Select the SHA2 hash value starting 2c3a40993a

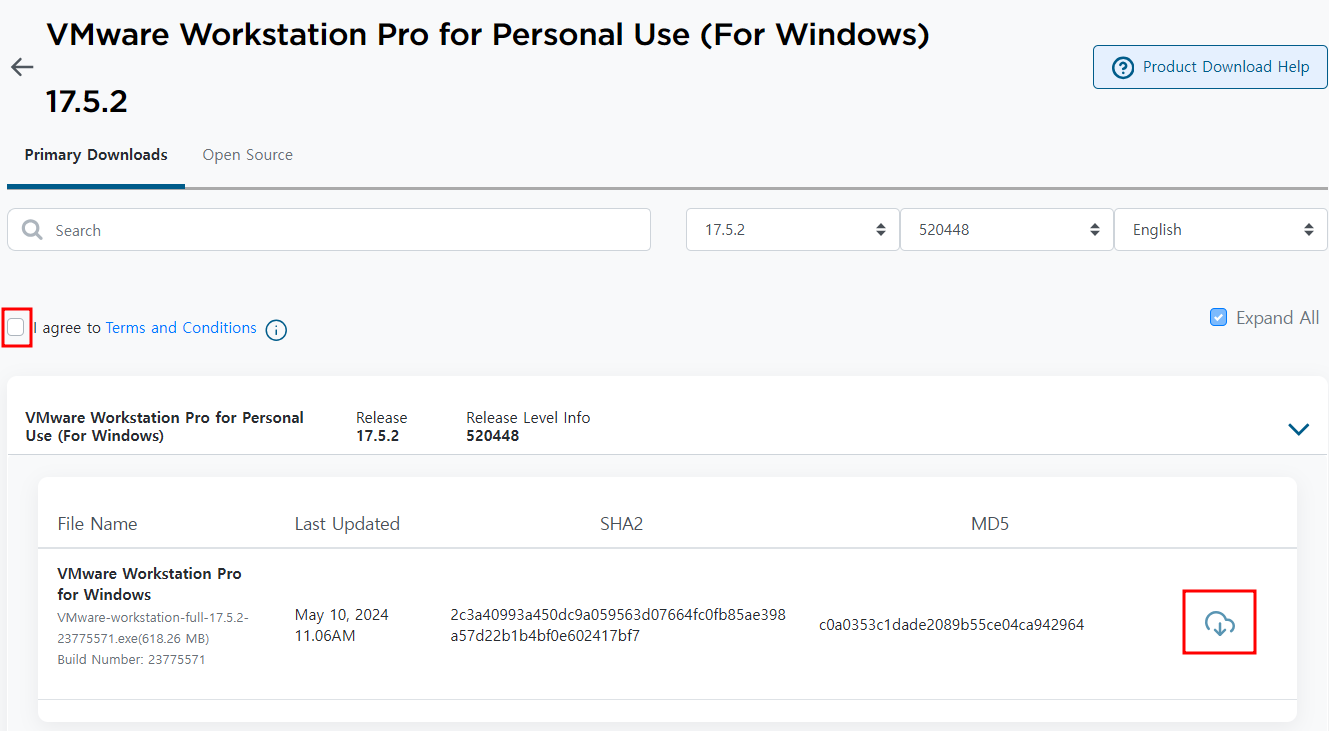click(618, 625)
